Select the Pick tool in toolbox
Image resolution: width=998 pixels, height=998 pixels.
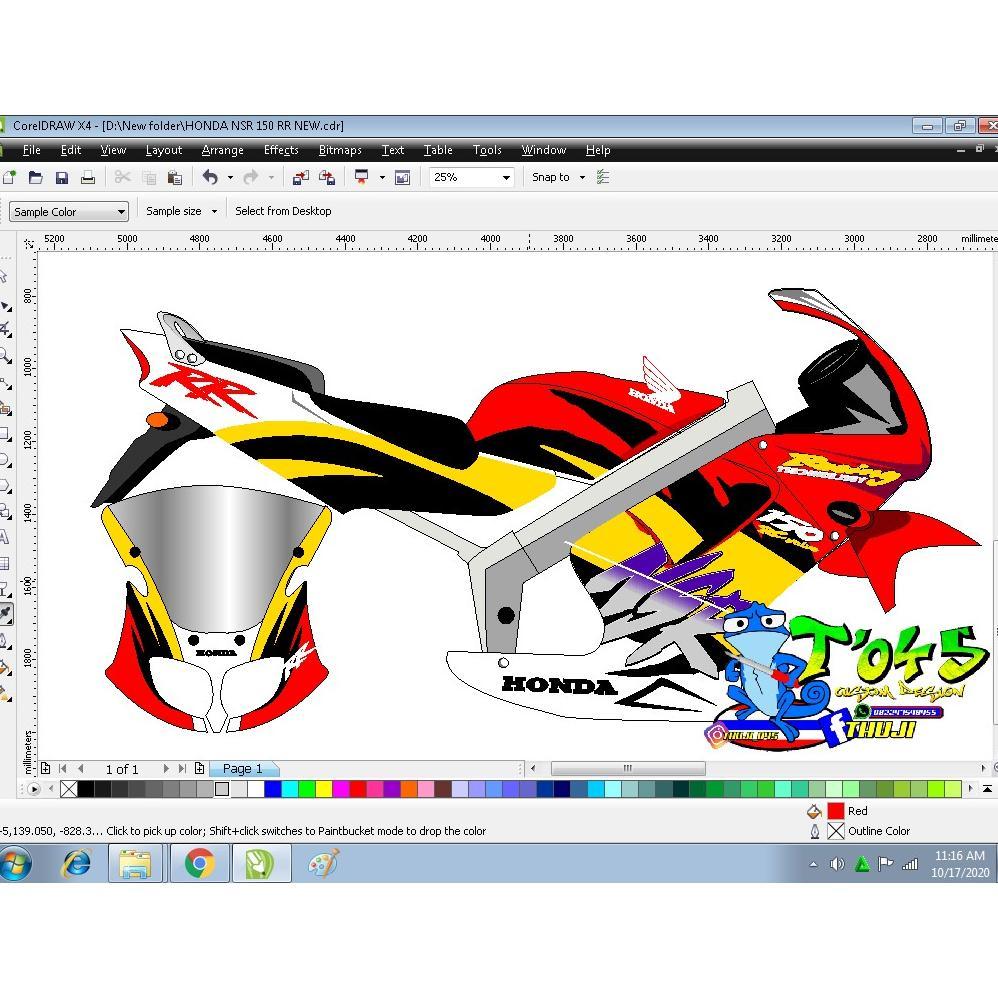click(4, 276)
